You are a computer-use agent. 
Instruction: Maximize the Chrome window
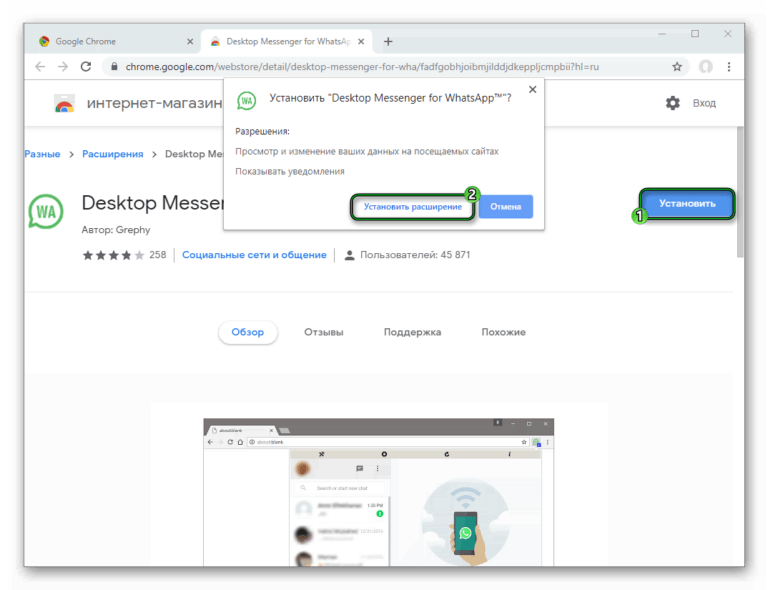(x=695, y=34)
